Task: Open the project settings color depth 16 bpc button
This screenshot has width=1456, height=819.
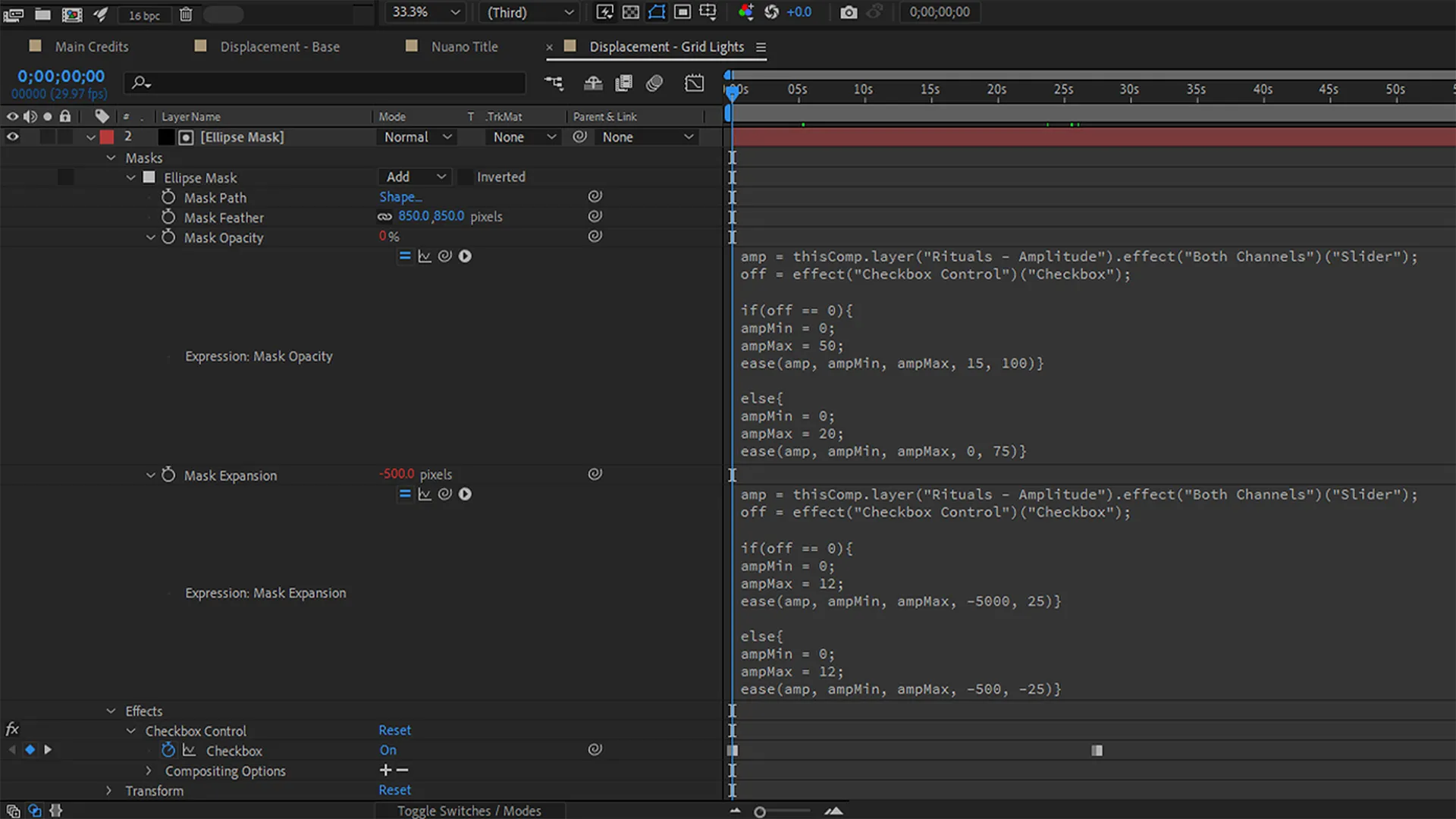Action: 143,14
